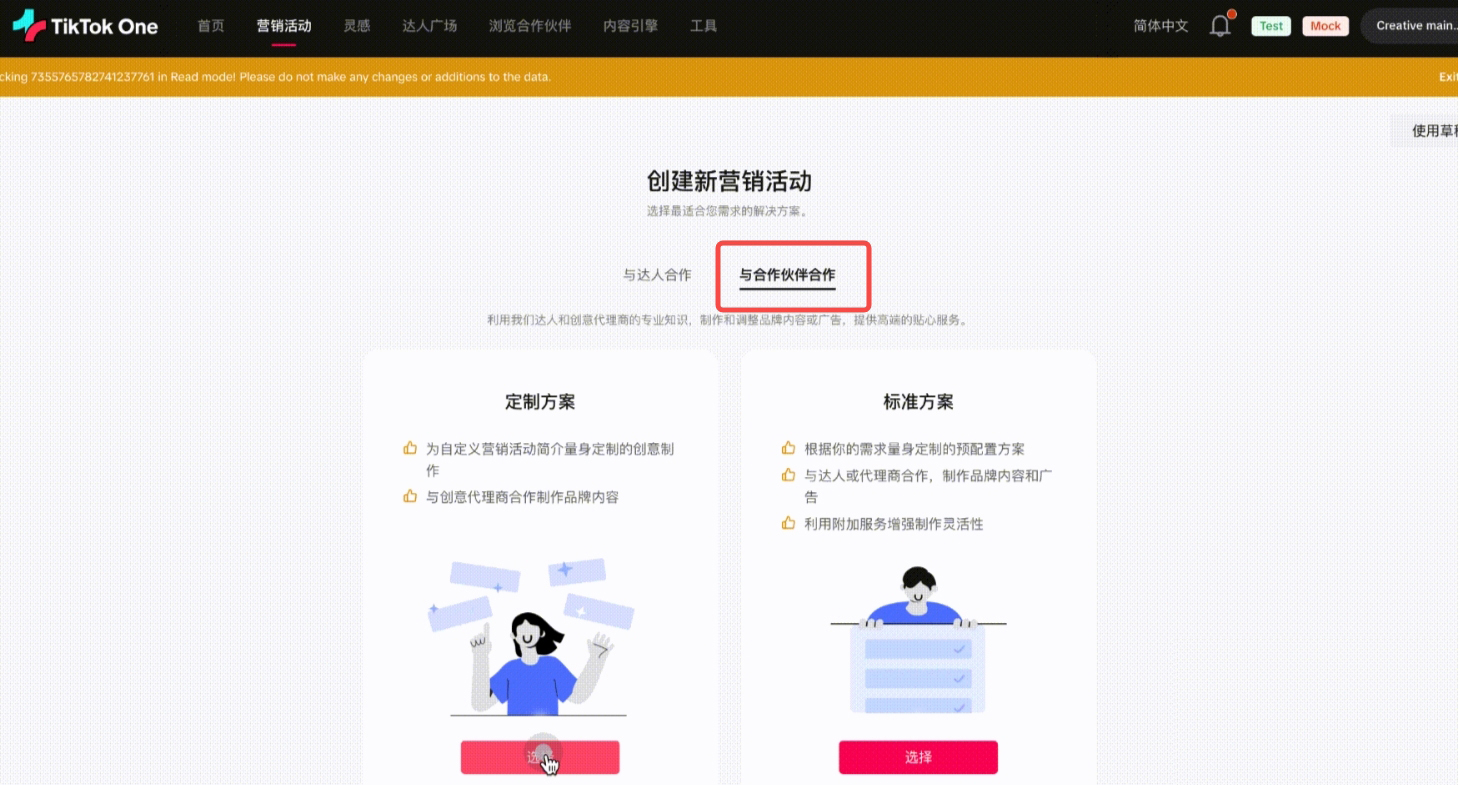This screenshot has height=785, width=1458.
Task: Click thumbs-up icon beside 利用附加服务增强
Action: [788, 523]
